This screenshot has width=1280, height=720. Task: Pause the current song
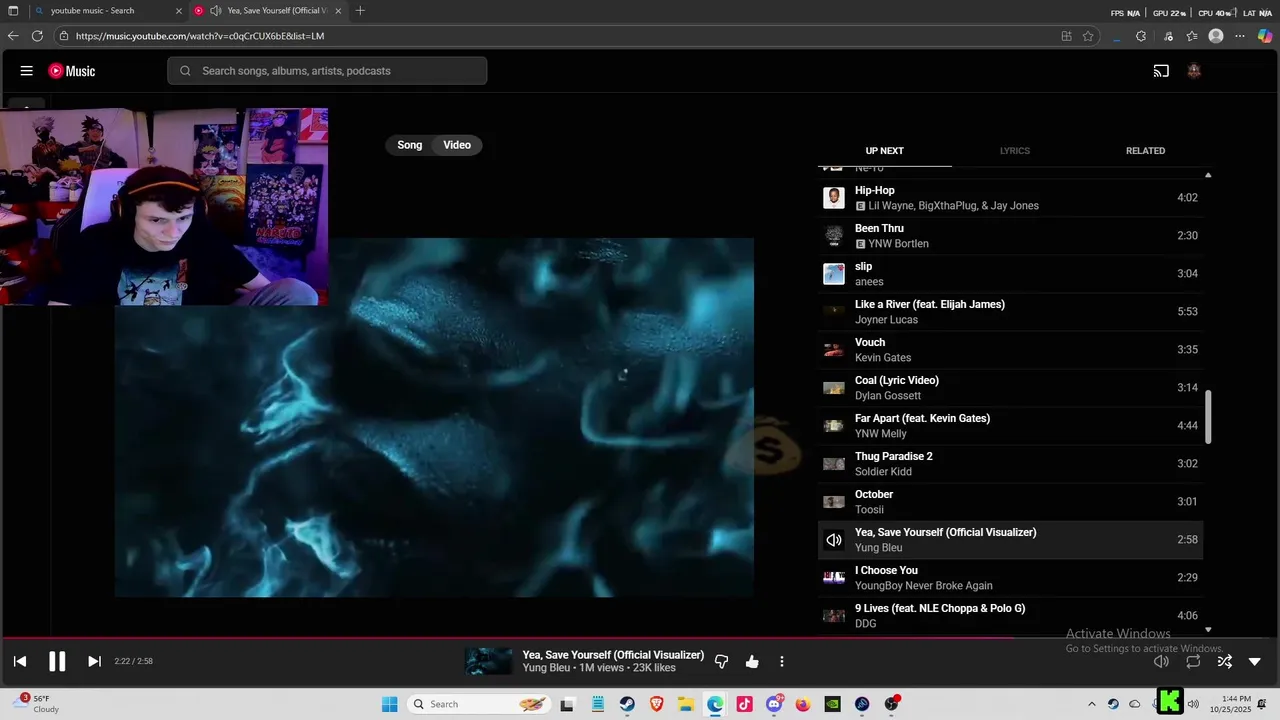click(x=57, y=661)
